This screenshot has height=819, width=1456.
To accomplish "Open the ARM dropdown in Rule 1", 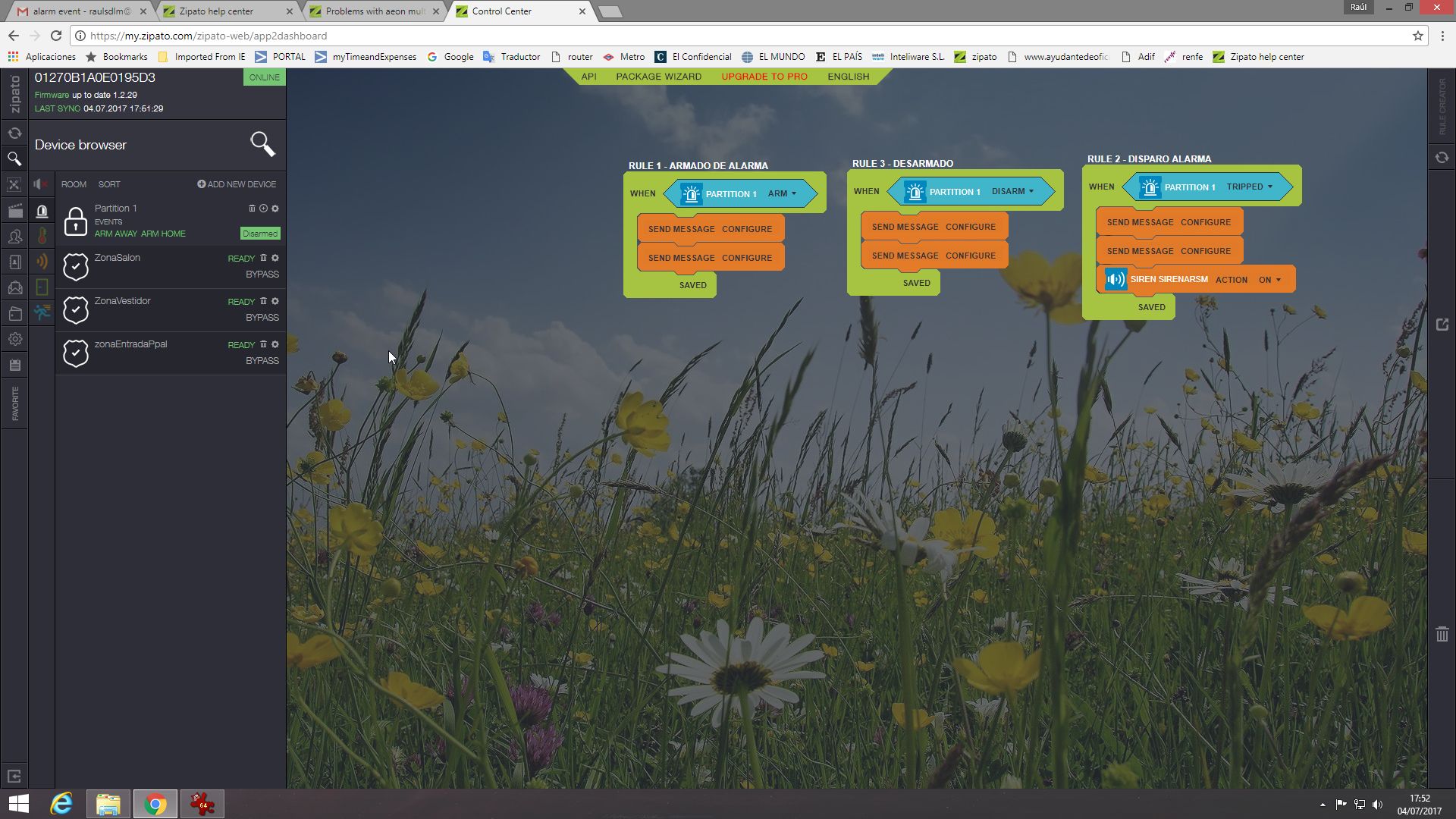I will [x=782, y=193].
